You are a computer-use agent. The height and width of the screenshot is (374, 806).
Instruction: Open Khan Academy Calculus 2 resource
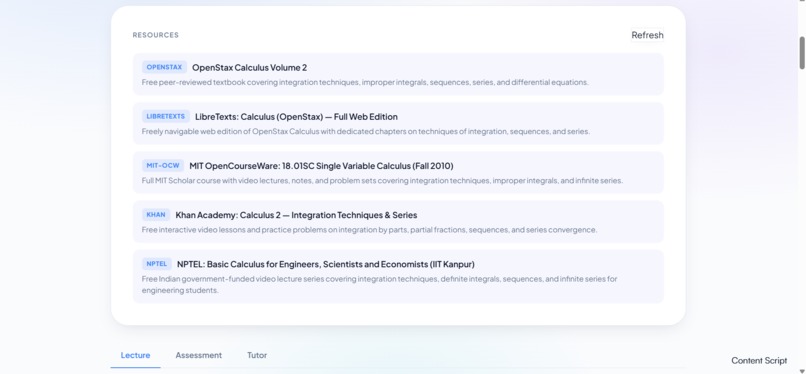pos(398,221)
